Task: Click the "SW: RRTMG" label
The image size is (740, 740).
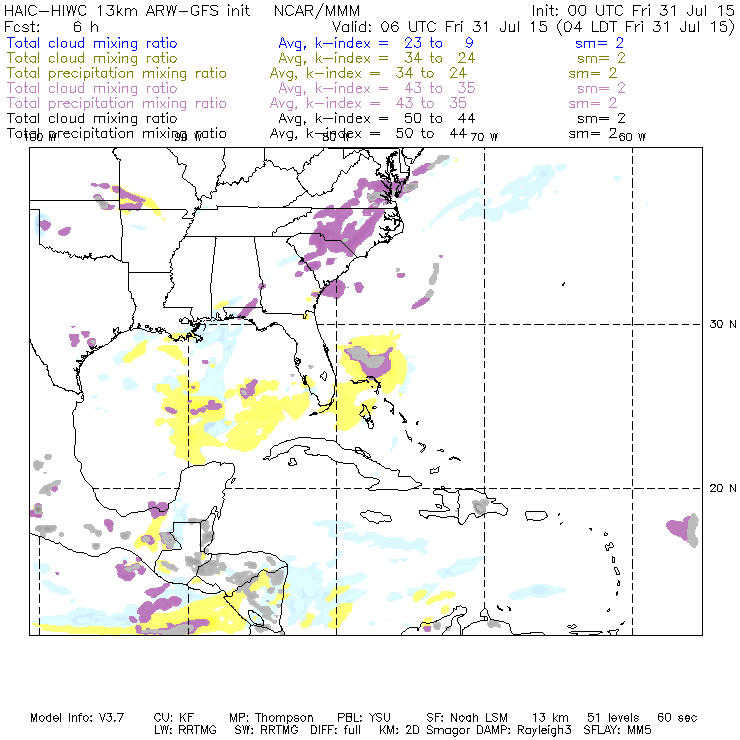Action: (266, 730)
